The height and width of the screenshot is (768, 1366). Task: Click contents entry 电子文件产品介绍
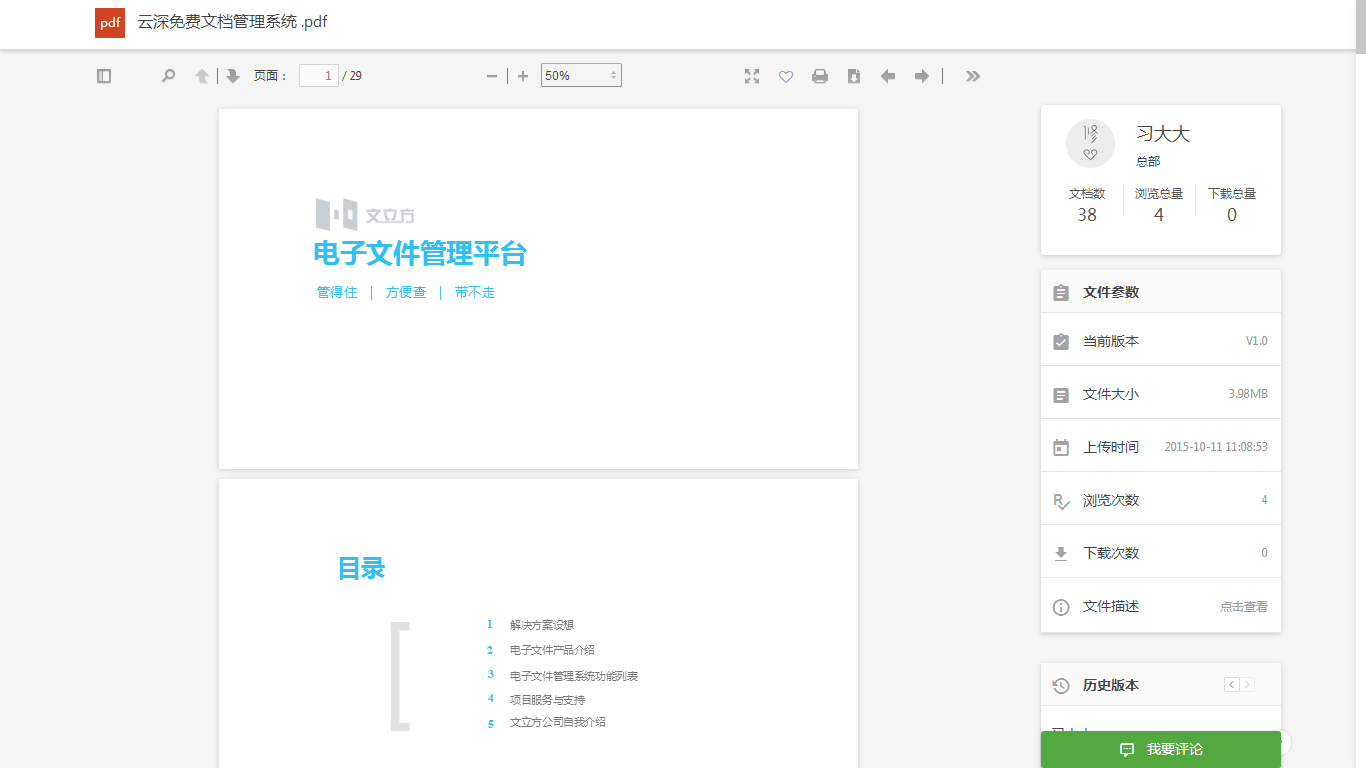click(x=552, y=650)
